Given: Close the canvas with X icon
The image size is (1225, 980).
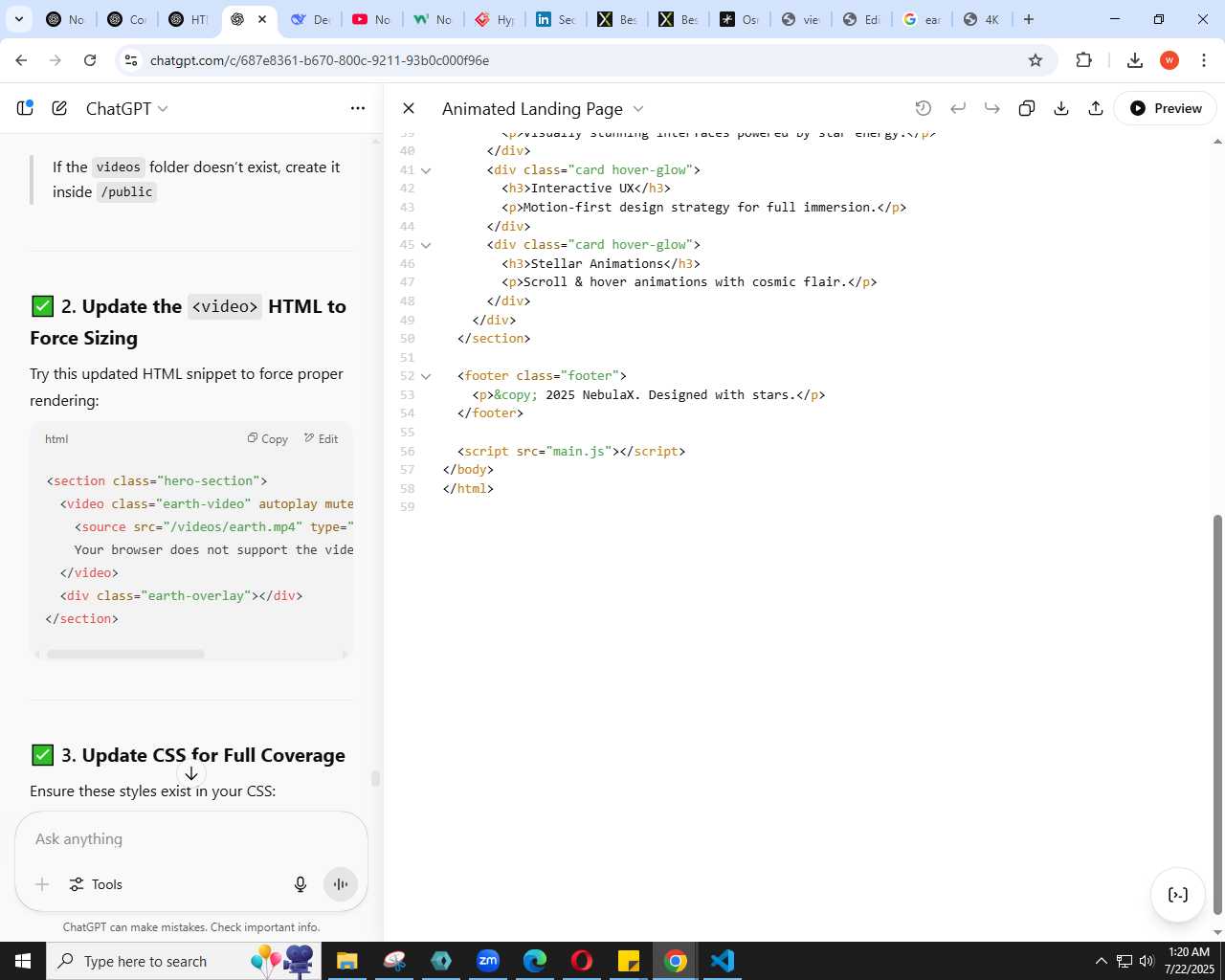Looking at the screenshot, I should coord(409,108).
